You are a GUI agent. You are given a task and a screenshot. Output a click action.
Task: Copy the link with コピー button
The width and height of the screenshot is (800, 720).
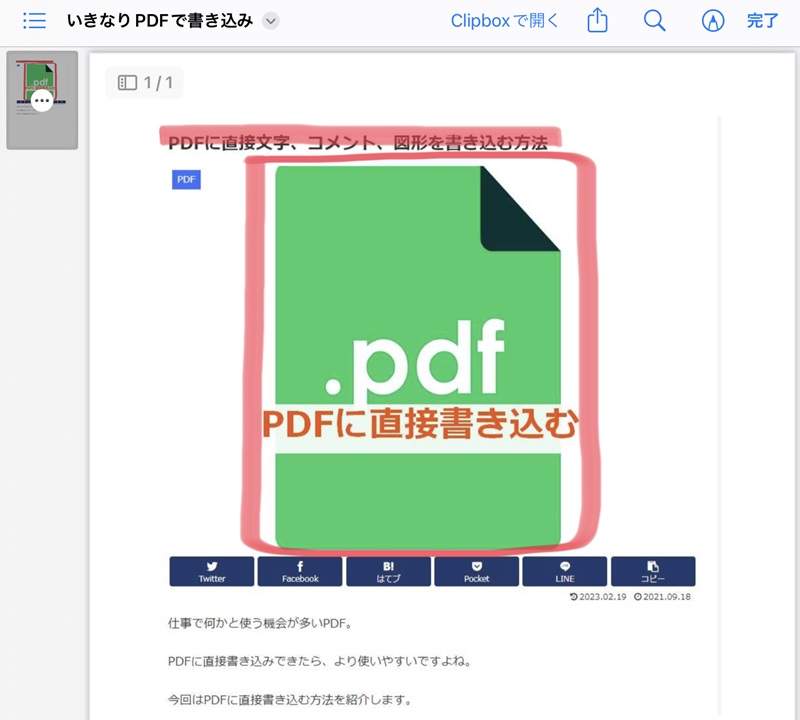click(652, 571)
